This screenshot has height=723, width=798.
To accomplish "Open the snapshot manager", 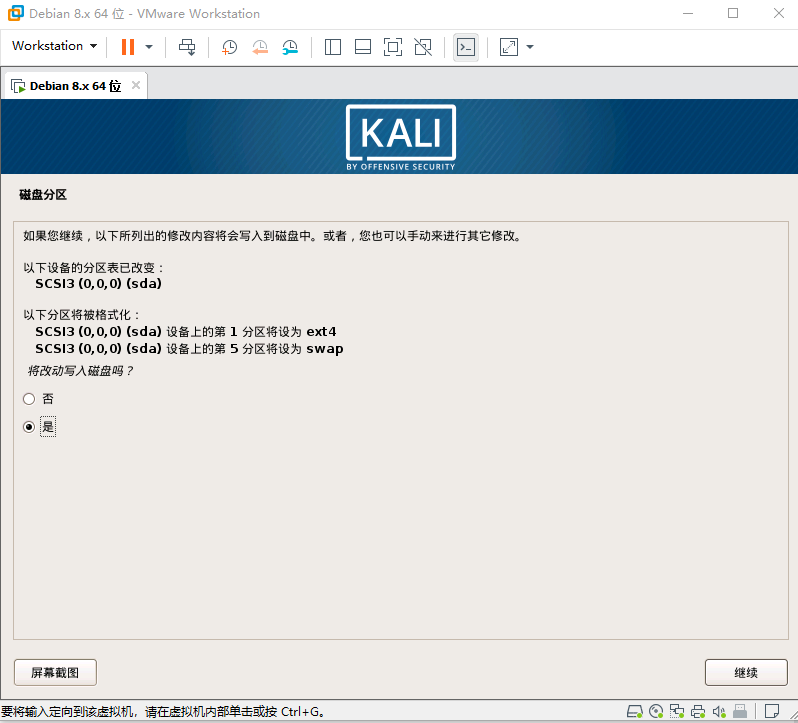I will coord(290,47).
